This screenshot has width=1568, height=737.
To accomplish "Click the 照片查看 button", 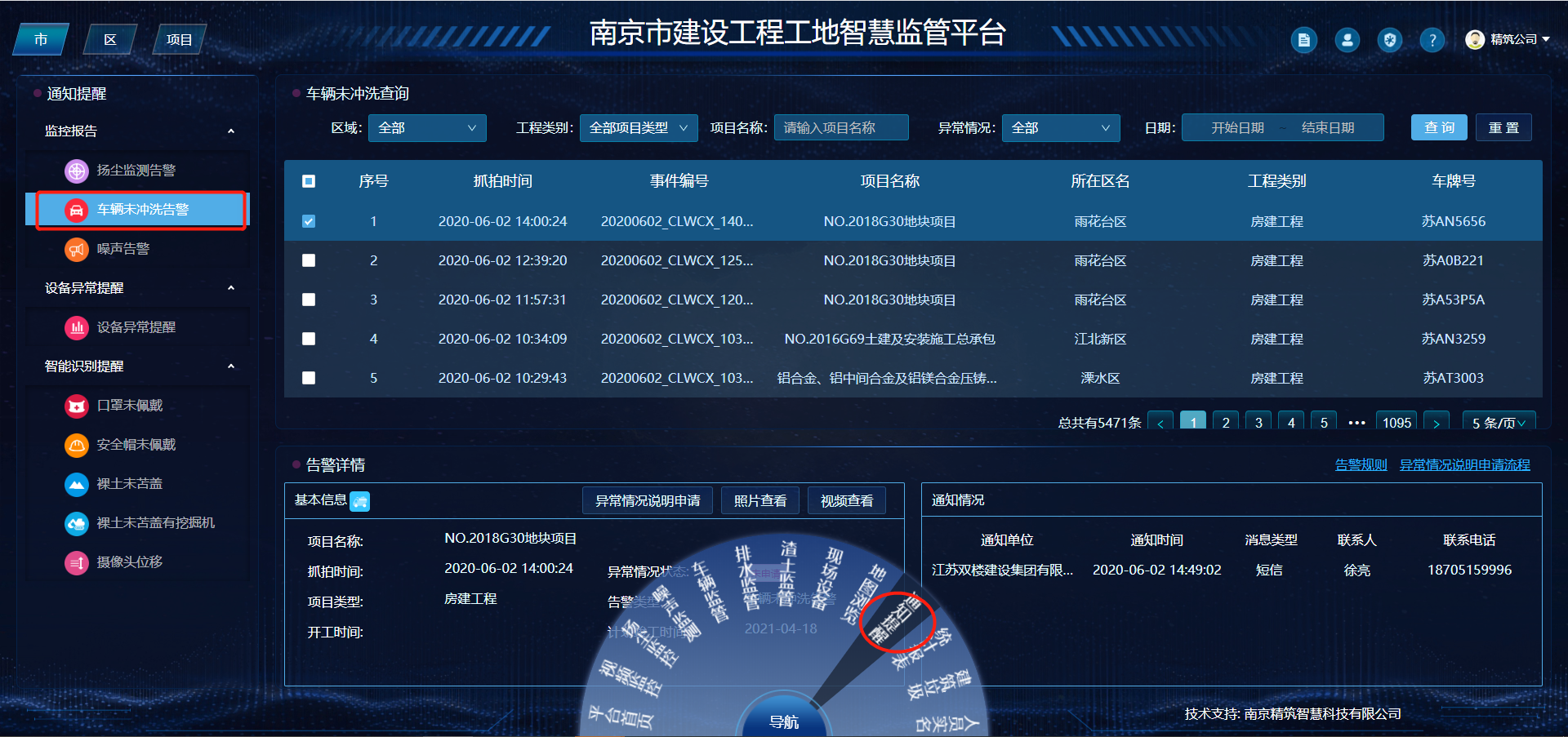I will click(x=760, y=500).
